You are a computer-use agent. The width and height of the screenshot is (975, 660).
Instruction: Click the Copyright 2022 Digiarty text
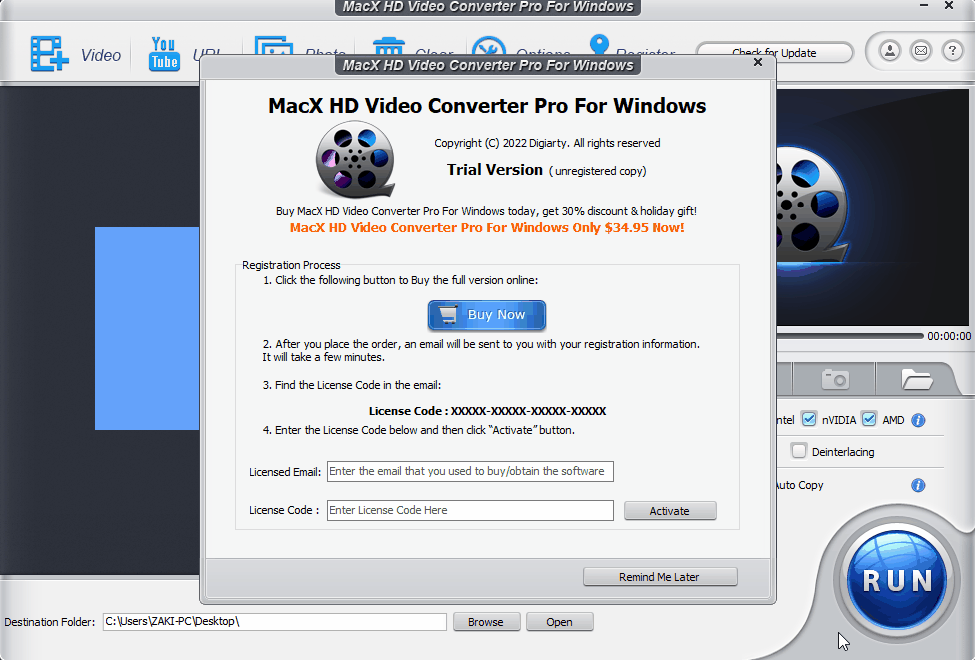point(547,143)
